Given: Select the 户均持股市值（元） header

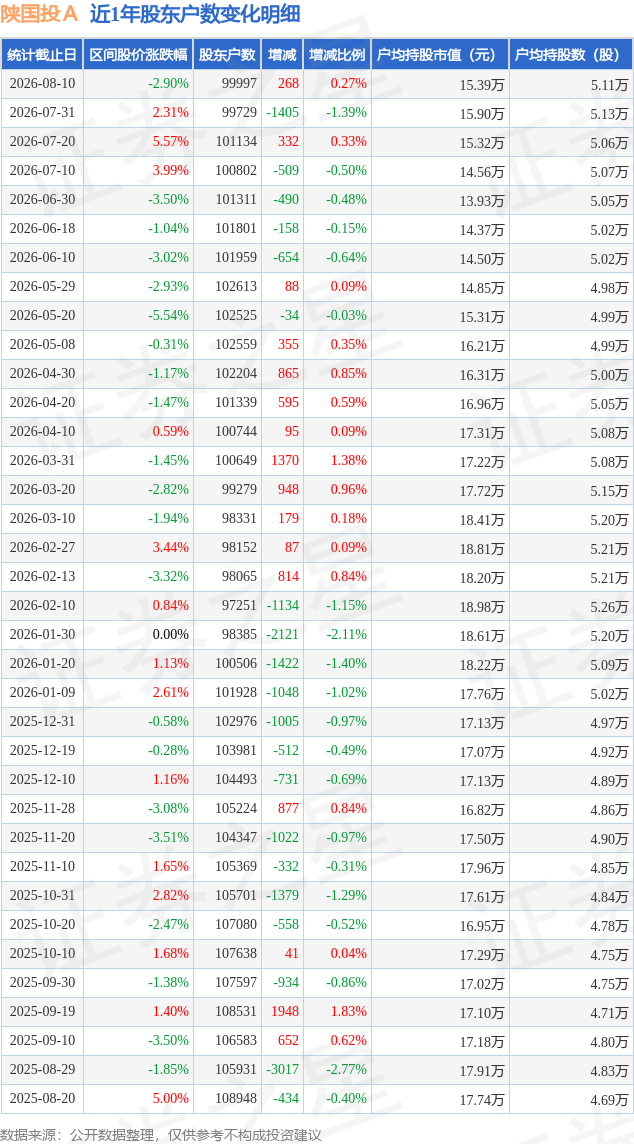Looking at the screenshot, I should 439,55.
